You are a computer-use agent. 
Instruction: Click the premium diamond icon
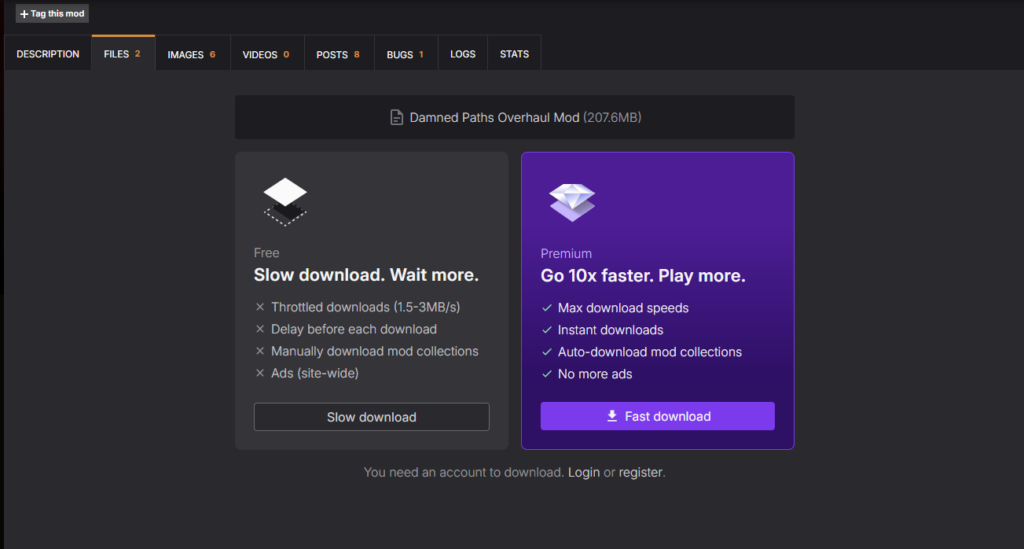coord(572,202)
